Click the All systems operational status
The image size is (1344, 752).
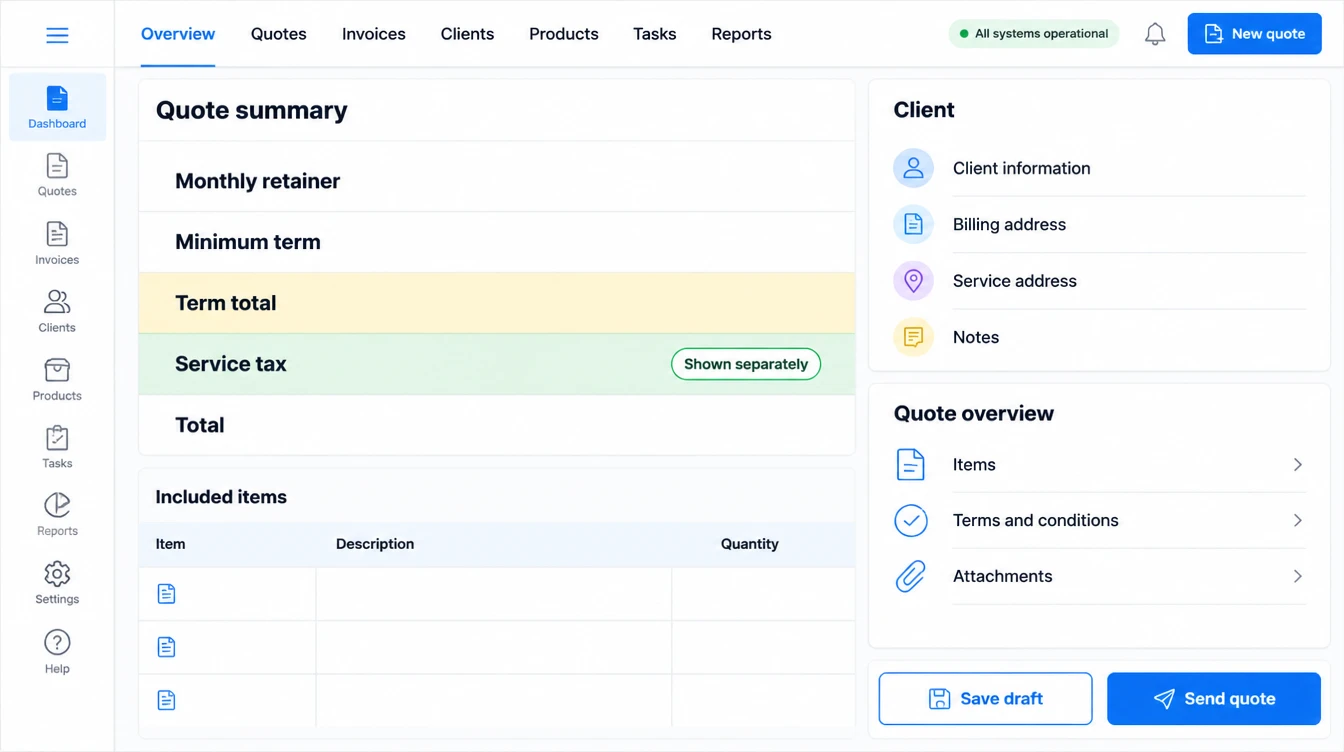pos(1034,34)
